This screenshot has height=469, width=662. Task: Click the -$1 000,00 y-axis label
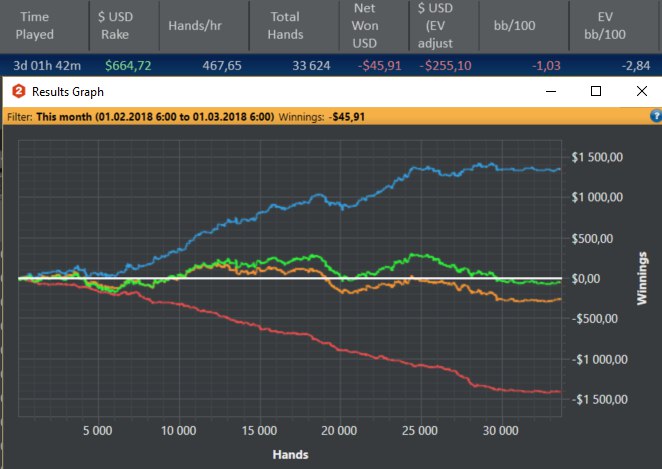(x=600, y=360)
